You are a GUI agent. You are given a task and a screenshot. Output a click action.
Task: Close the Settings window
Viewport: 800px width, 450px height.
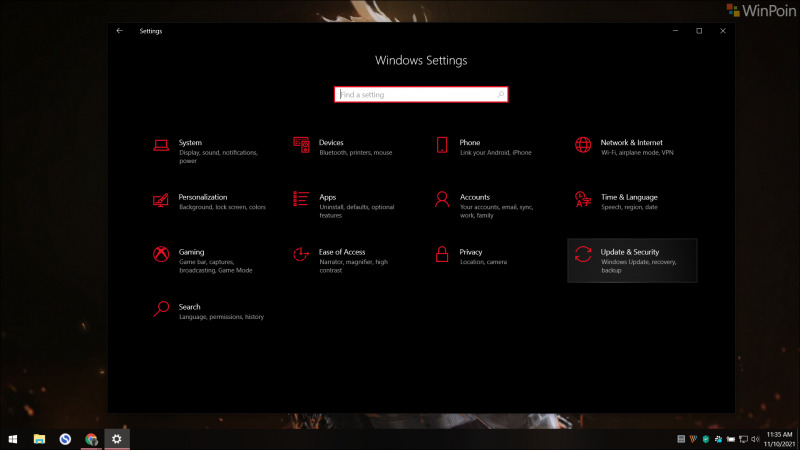pos(723,31)
